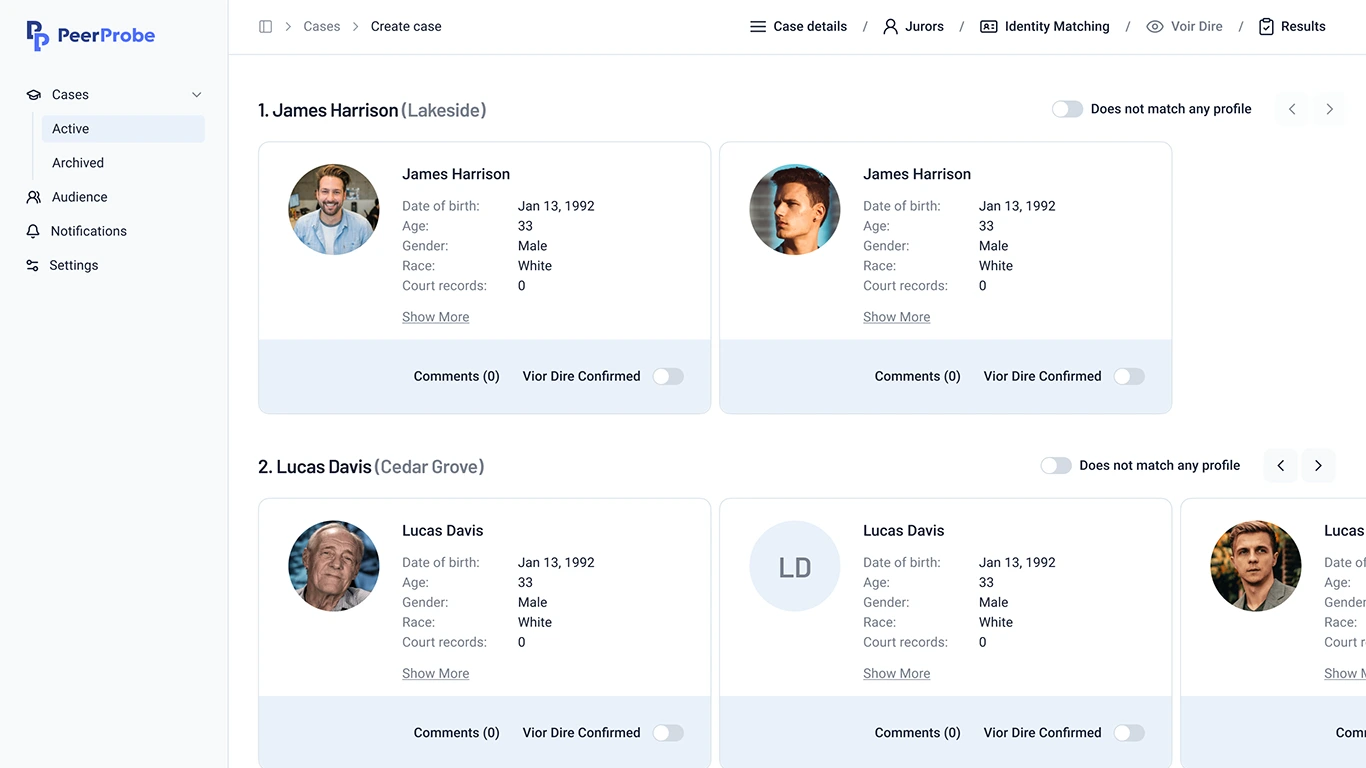This screenshot has height=768, width=1366.
Task: Click heading 1. James Harrison (Lakeside)
Action: [372, 110]
